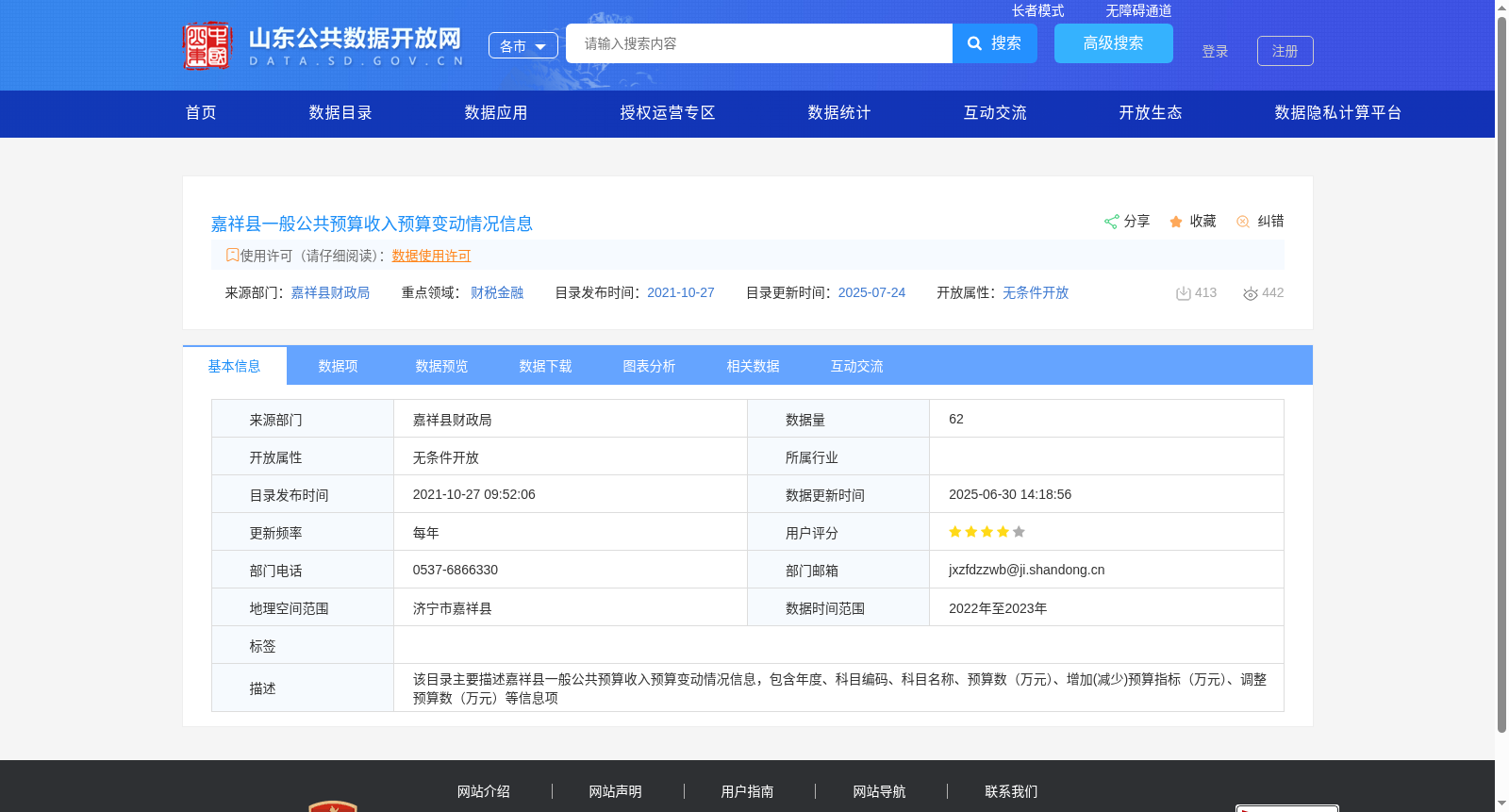Switch to the 图表分析 tab
Image resolution: width=1509 pixels, height=812 pixels.
(650, 366)
